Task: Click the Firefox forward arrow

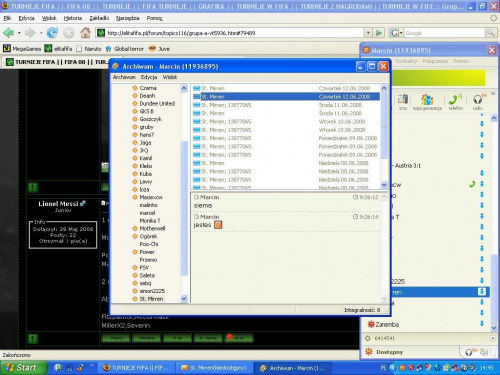Action: (x=30, y=33)
